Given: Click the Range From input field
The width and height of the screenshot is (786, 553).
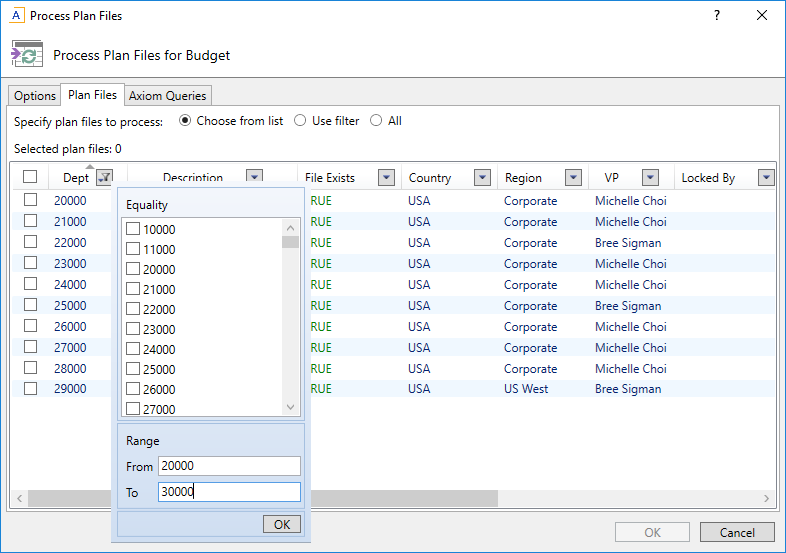Looking at the screenshot, I should 229,466.
